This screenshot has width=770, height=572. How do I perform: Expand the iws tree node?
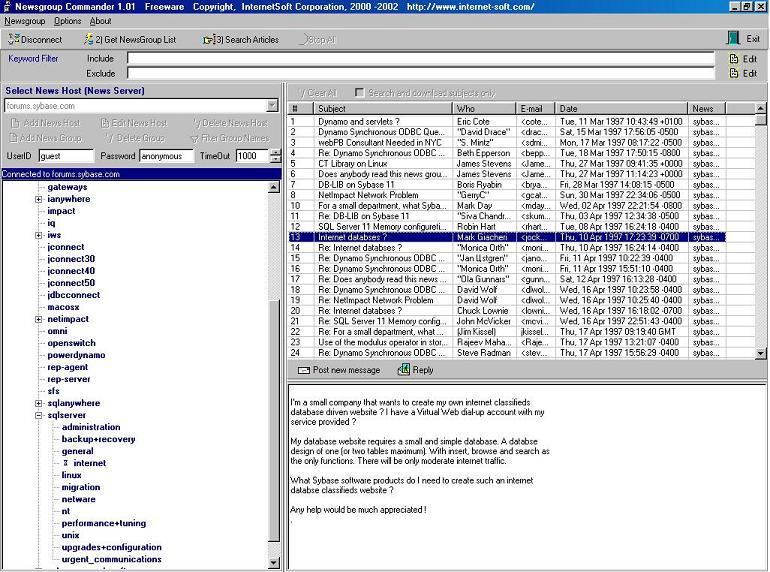(38, 235)
